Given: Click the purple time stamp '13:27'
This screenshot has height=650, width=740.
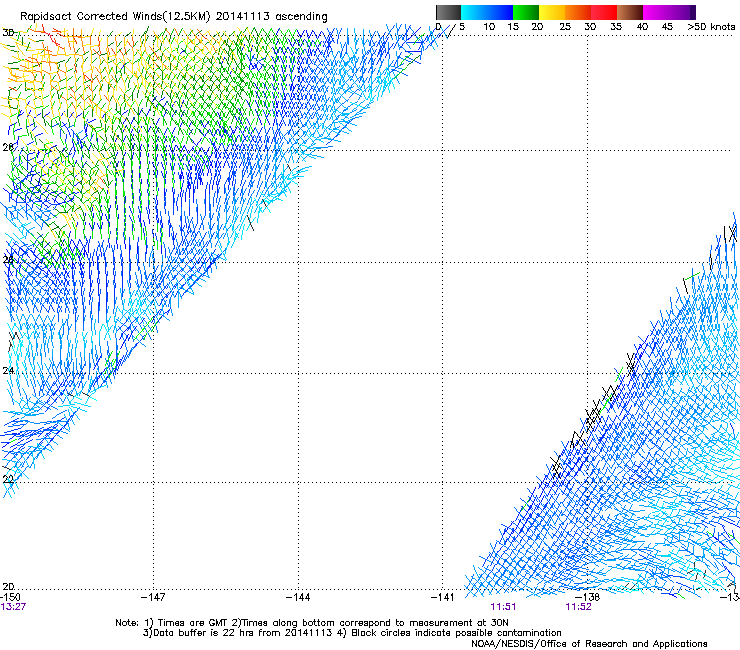Looking at the screenshot, I should (13, 607).
